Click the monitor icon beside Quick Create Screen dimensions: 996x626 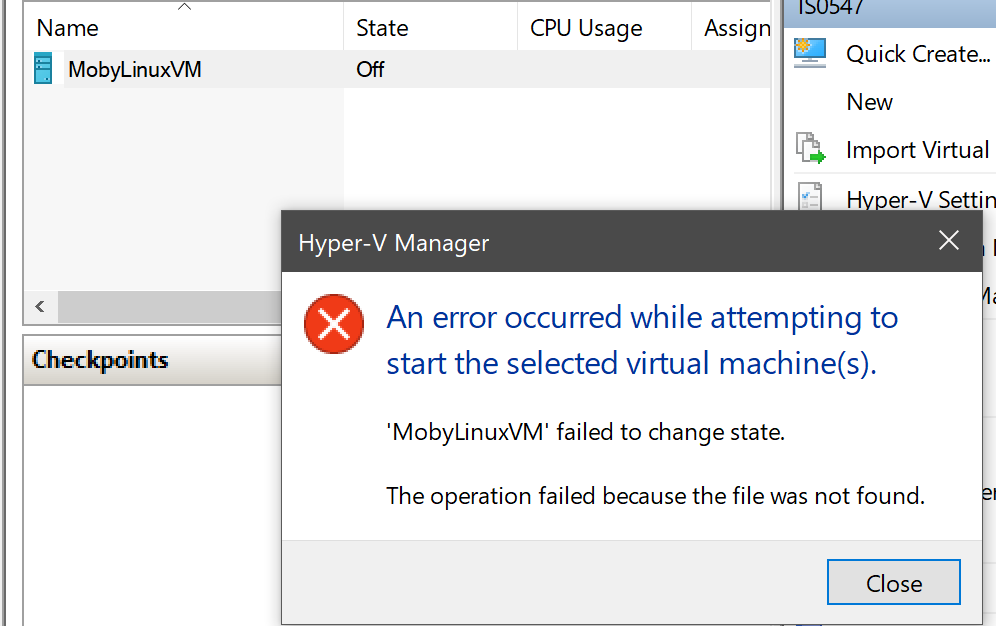point(811,52)
